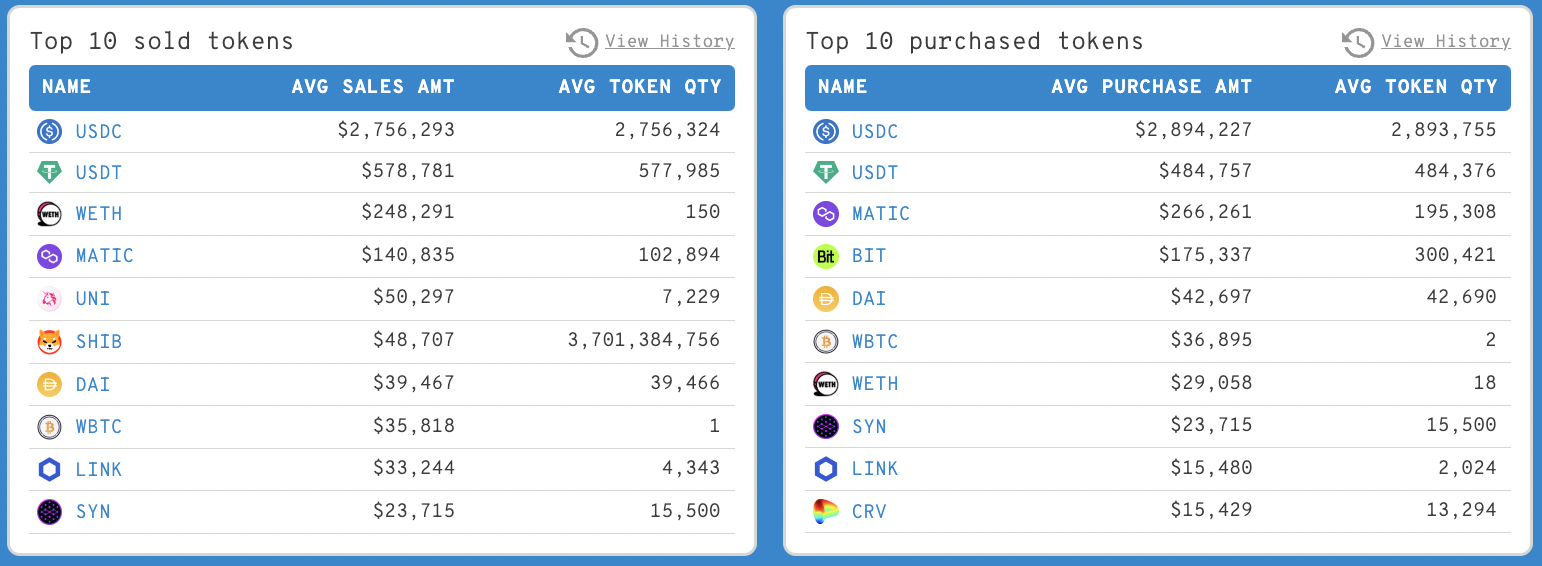Open the WETH link in purchased tokens
The height and width of the screenshot is (566, 1542).
pyautogui.click(x=875, y=384)
